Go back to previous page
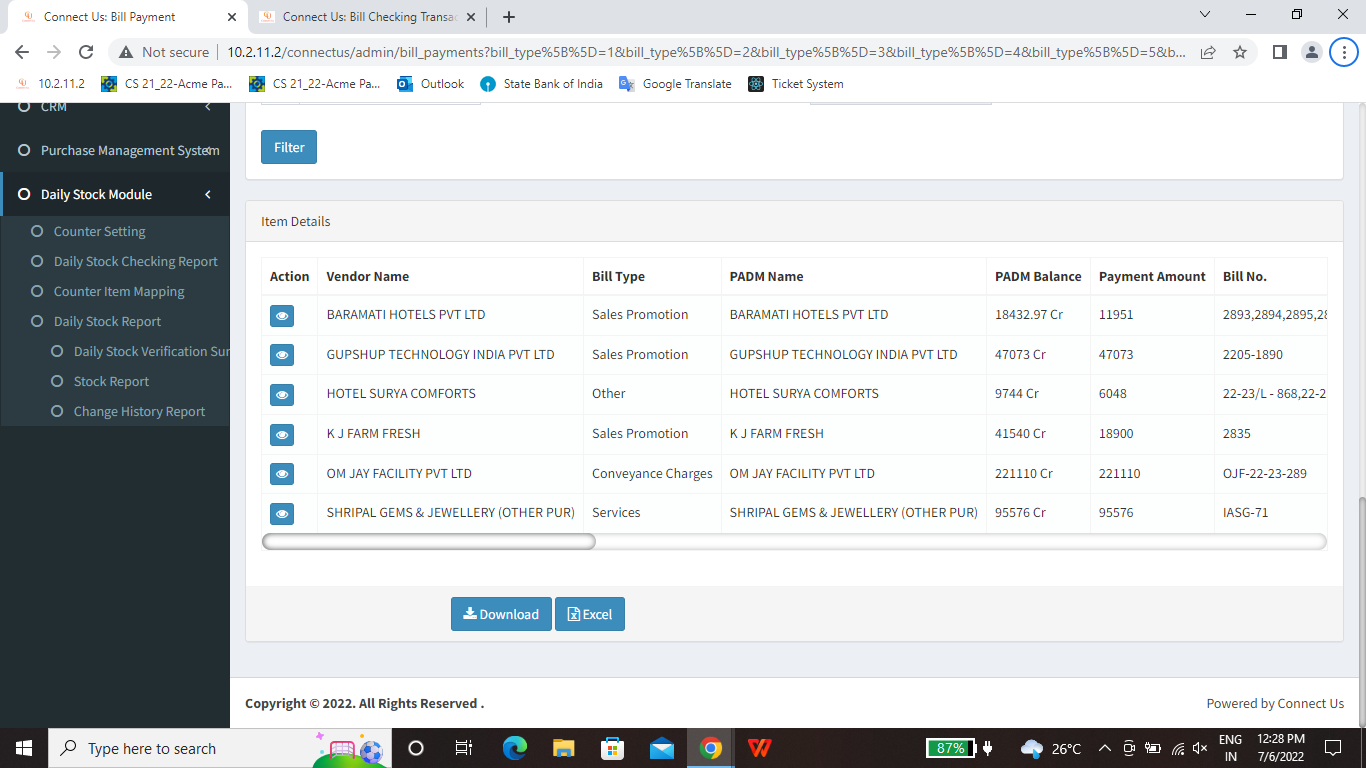The width and height of the screenshot is (1366, 768). tap(22, 52)
